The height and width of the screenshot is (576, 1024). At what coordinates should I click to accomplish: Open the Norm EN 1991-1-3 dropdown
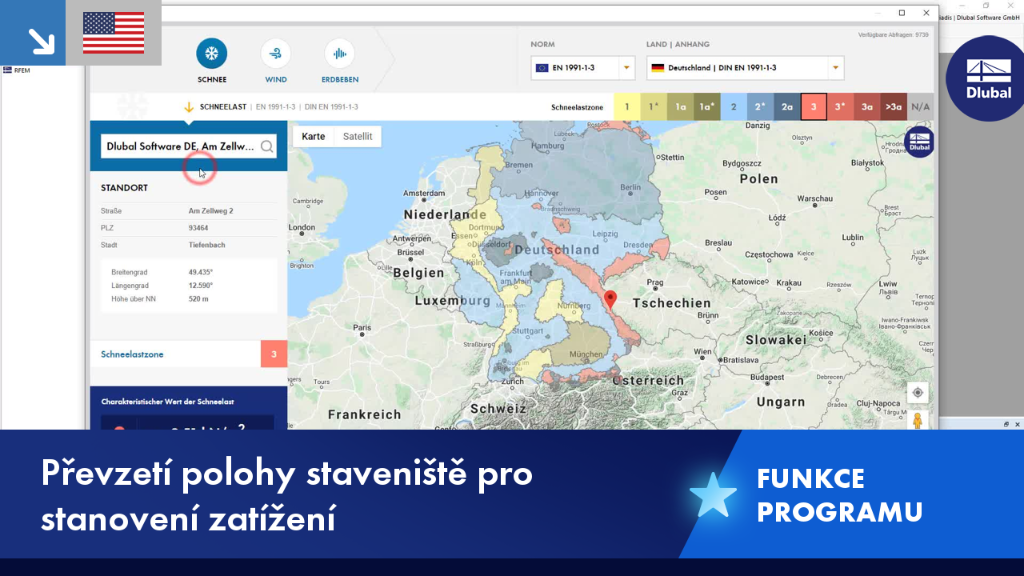click(583, 68)
